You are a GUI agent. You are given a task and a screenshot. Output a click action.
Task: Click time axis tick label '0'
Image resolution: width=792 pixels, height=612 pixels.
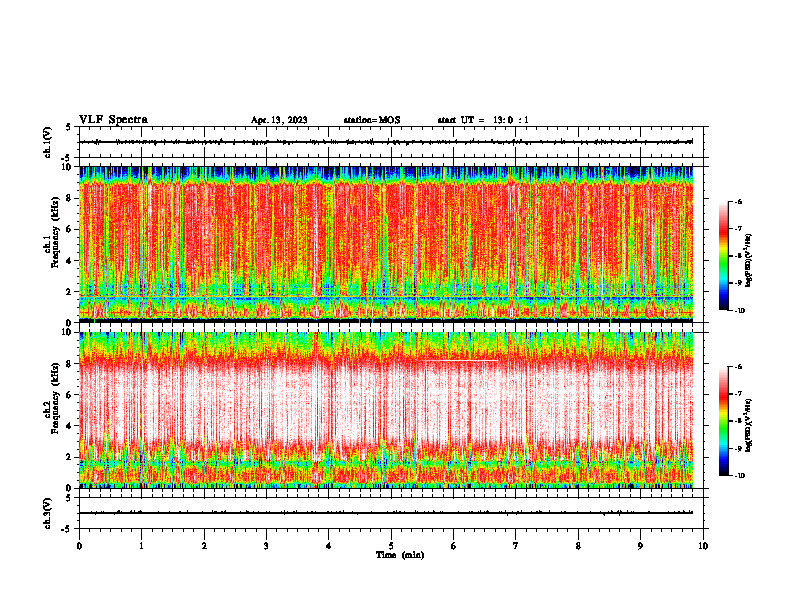click(79, 546)
